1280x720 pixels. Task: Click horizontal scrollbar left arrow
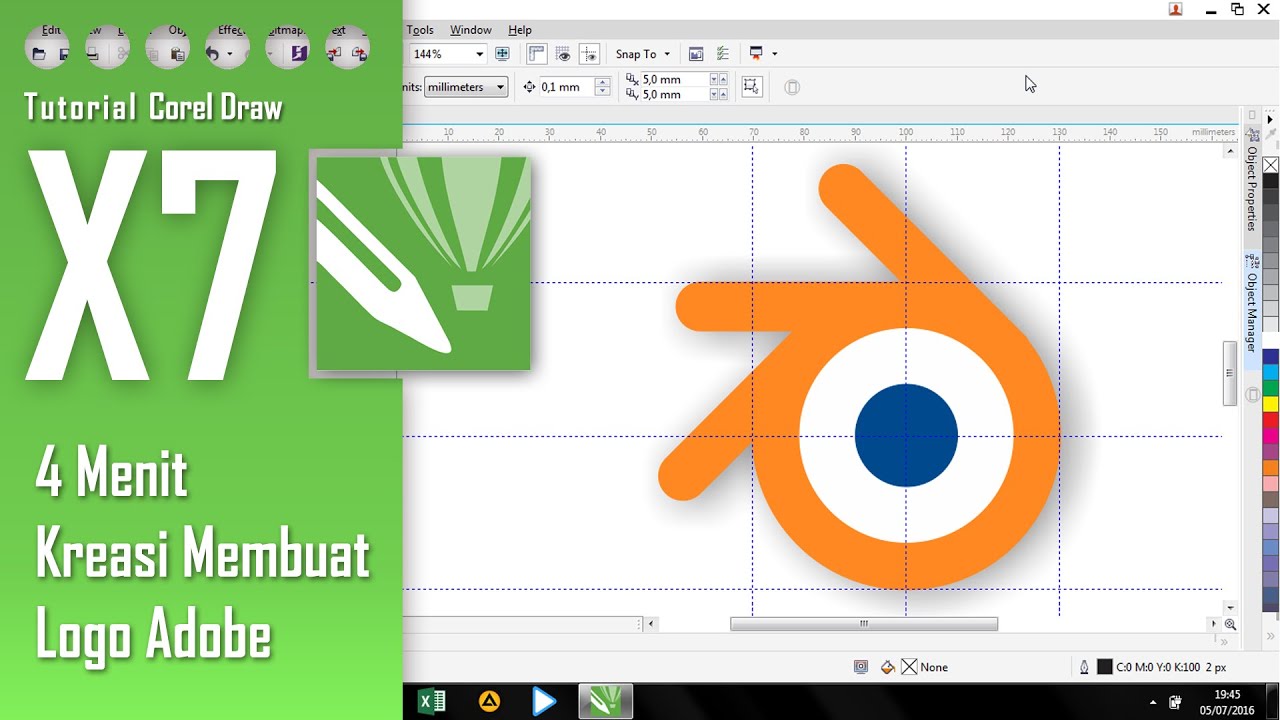coord(652,624)
